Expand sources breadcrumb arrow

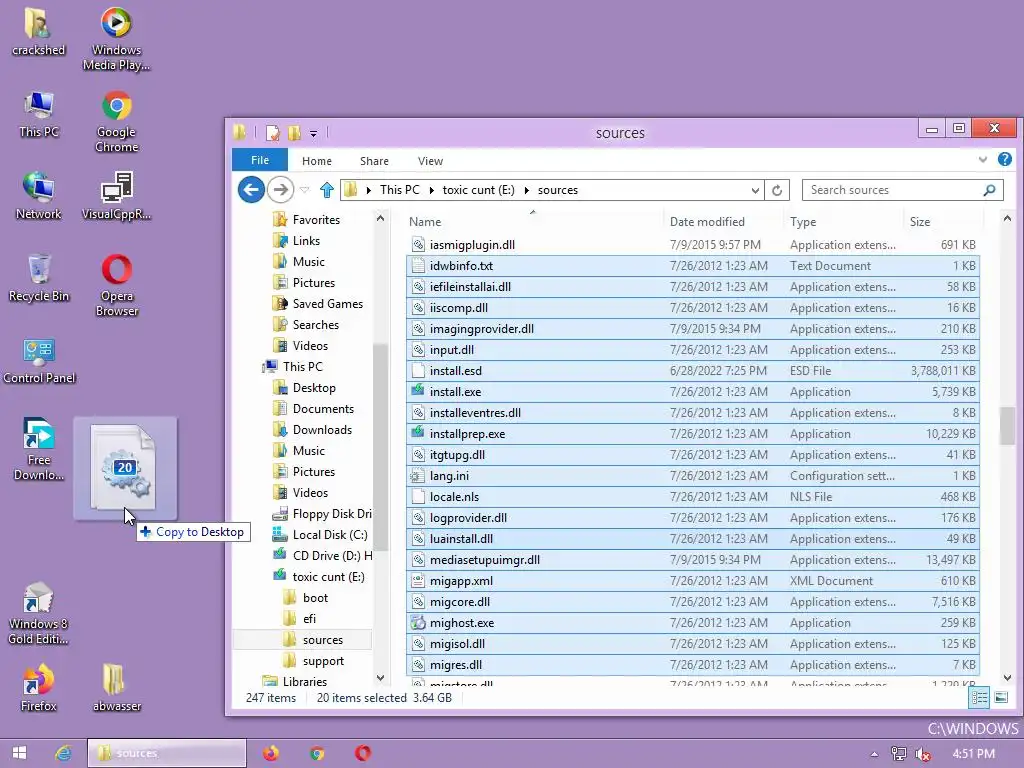click(x=526, y=190)
